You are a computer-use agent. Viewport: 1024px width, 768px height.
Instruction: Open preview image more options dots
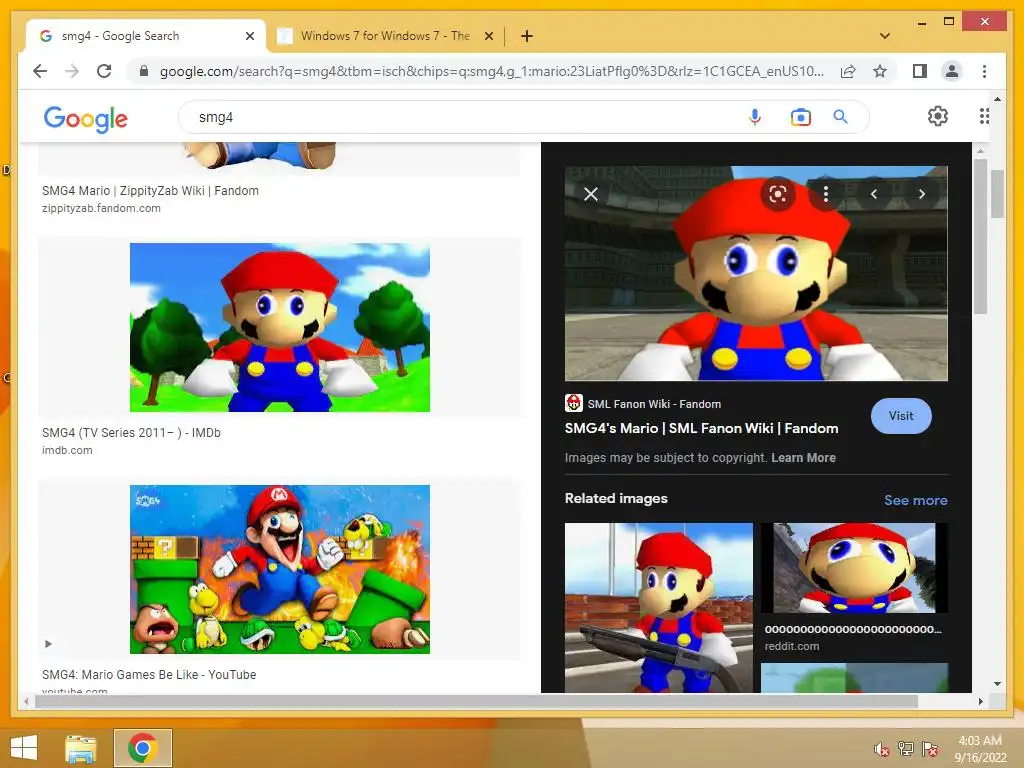pos(826,194)
